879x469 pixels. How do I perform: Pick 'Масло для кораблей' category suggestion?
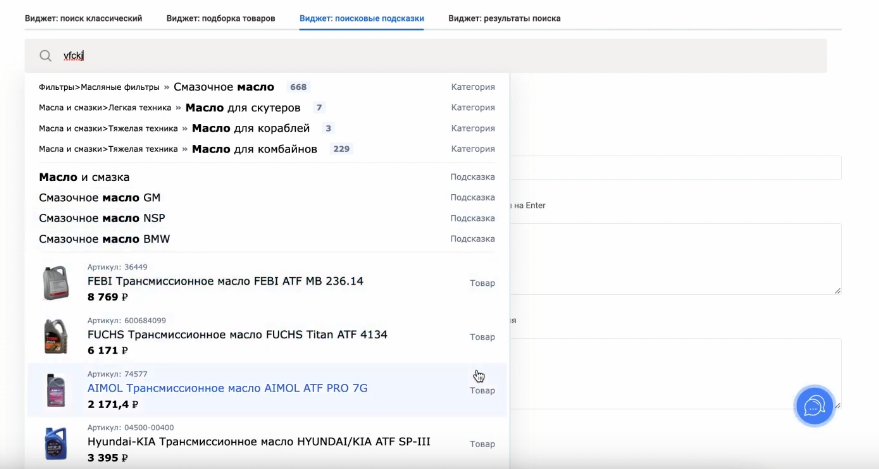coord(250,128)
